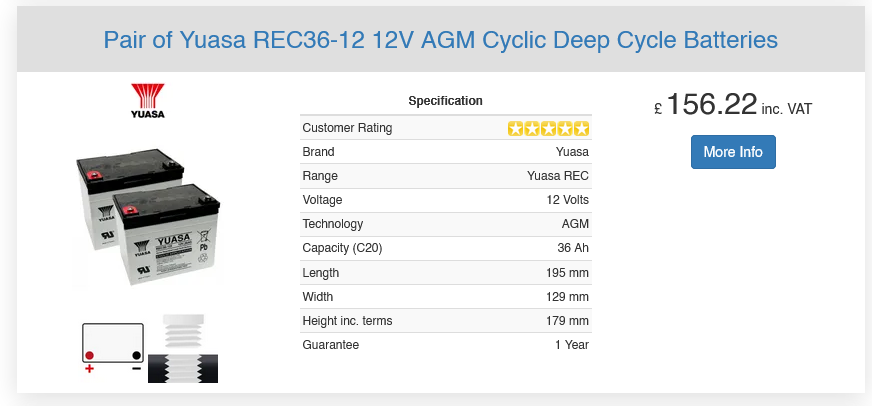
Task: Click the Brand value Yuasa
Action: pos(572,152)
